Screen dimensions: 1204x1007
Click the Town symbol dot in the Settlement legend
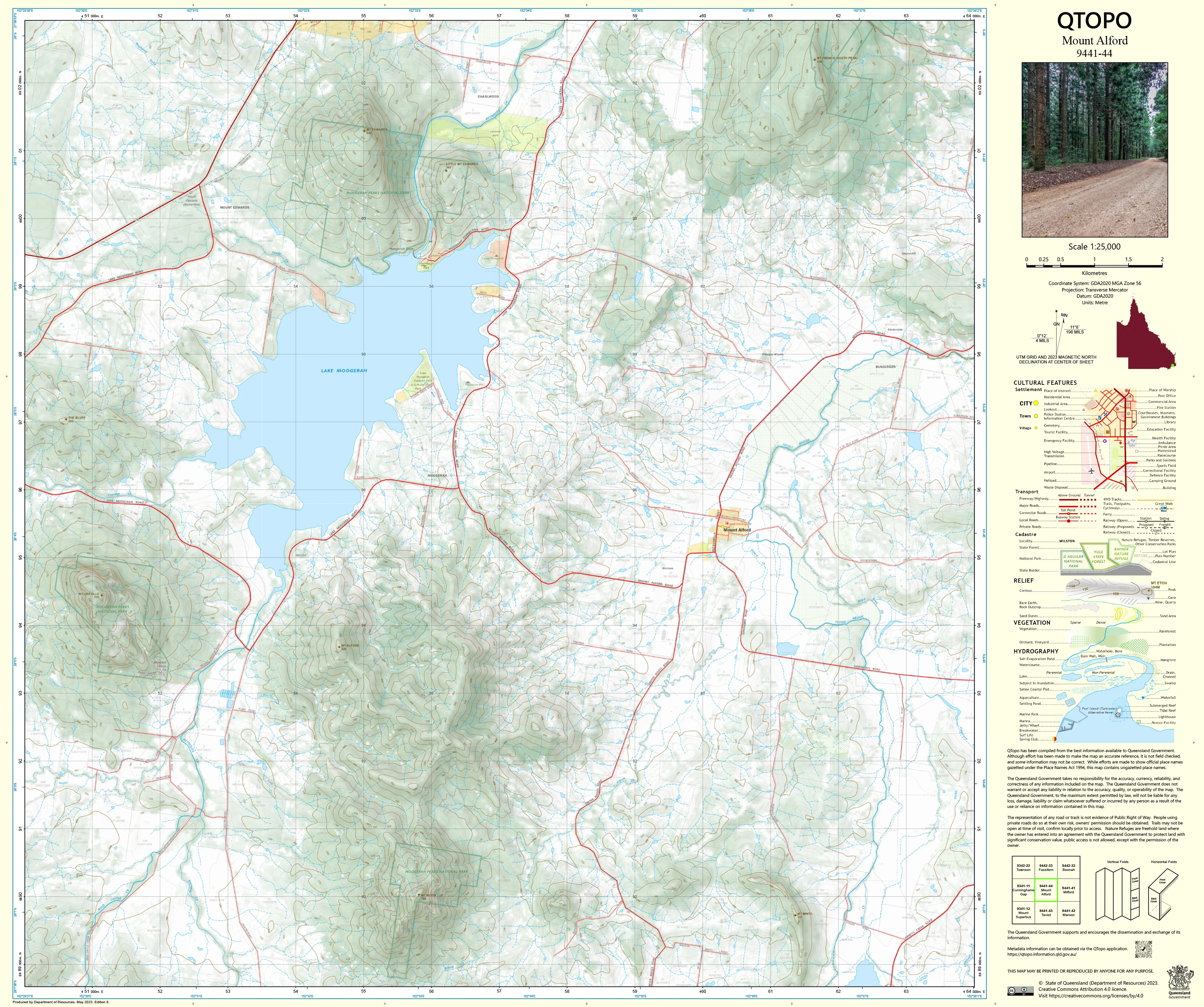coord(1036,416)
